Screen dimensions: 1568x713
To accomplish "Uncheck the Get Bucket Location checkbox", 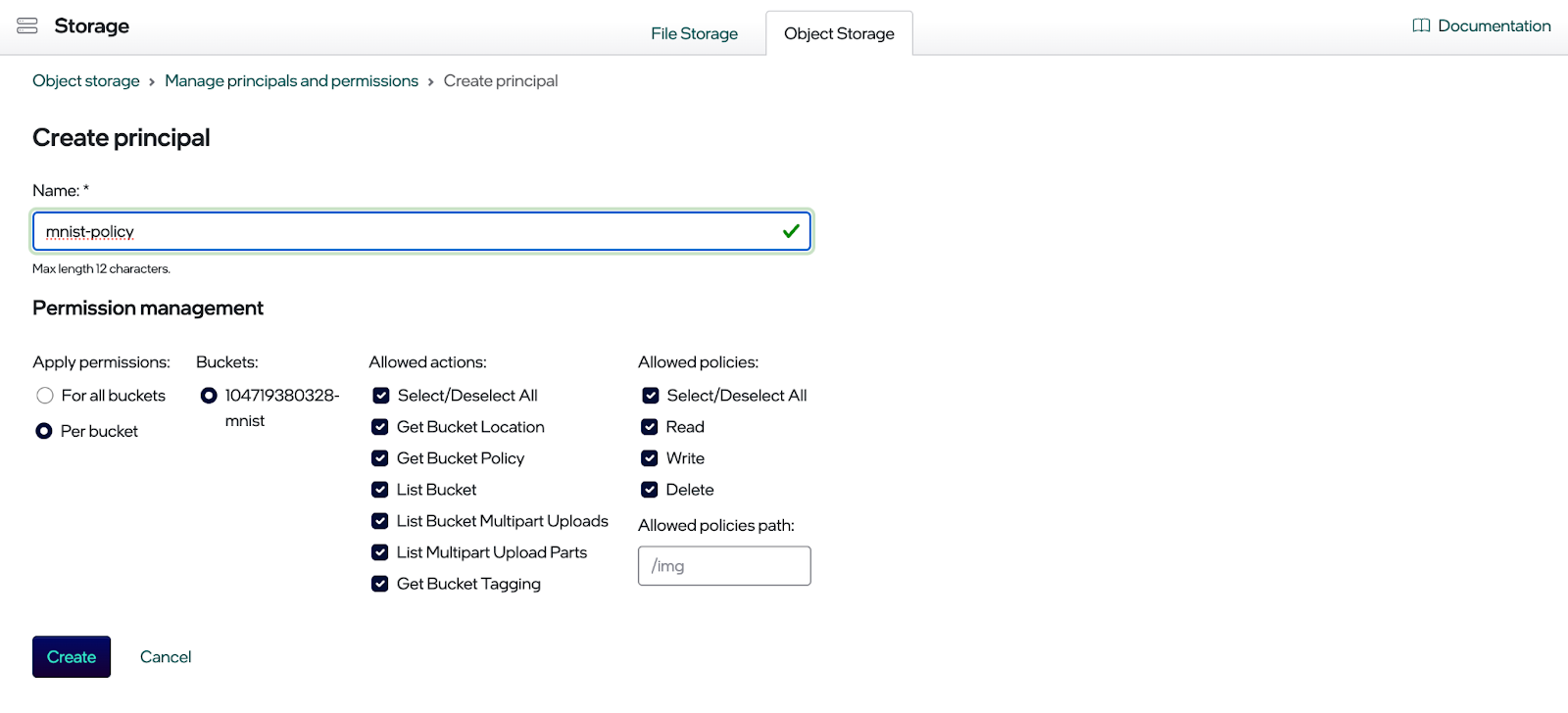I will point(380,427).
